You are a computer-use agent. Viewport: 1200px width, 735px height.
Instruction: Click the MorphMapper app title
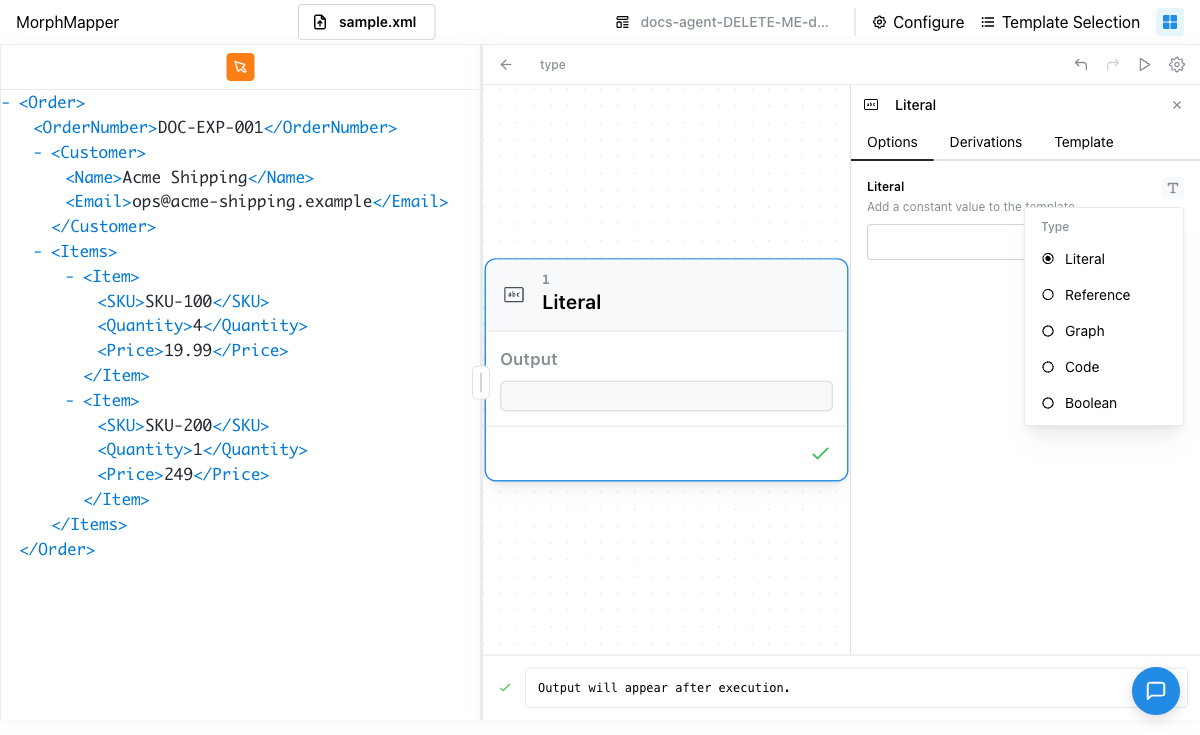(67, 22)
